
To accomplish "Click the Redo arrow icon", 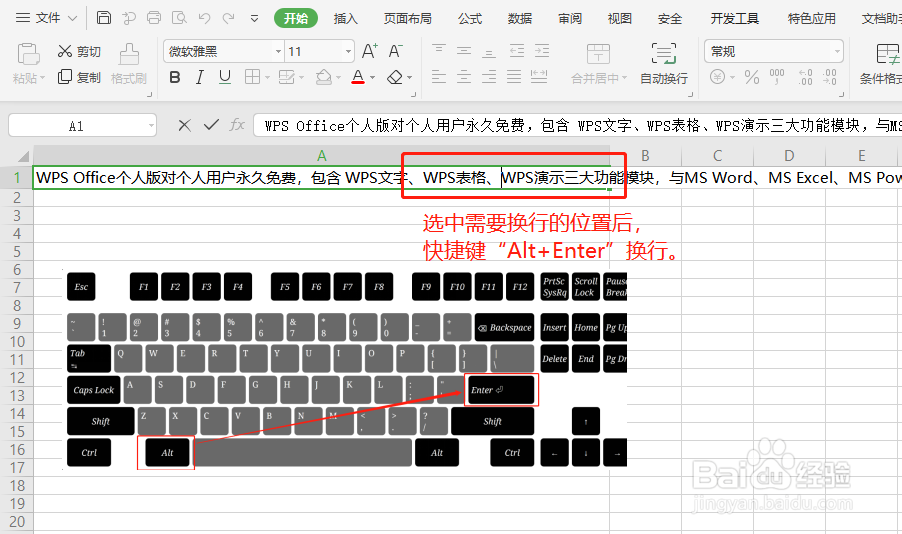I will click(x=229, y=18).
